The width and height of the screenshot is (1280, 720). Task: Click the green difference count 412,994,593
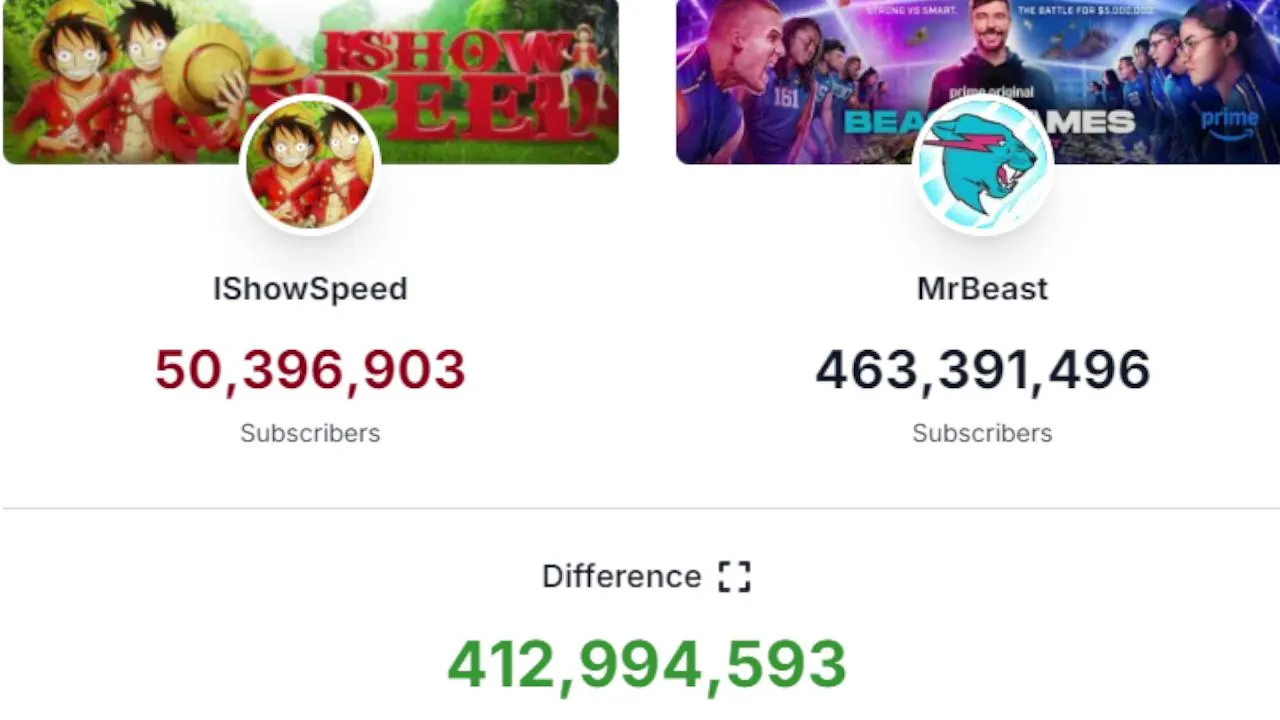click(x=646, y=665)
